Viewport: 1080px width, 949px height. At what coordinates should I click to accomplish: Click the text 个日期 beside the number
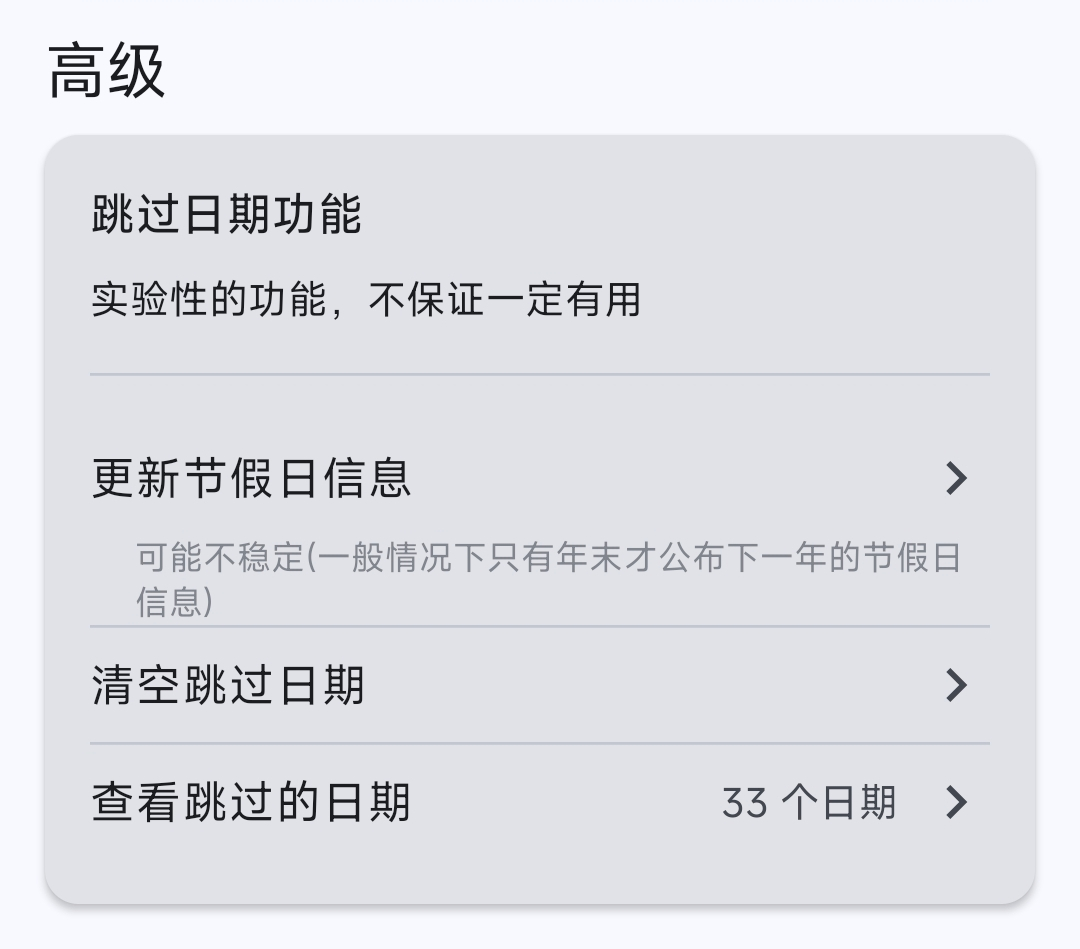click(x=838, y=803)
